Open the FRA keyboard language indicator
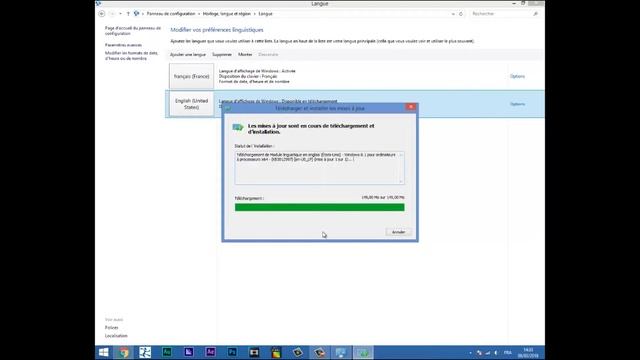This screenshot has width=640, height=360. pyautogui.click(x=508, y=353)
